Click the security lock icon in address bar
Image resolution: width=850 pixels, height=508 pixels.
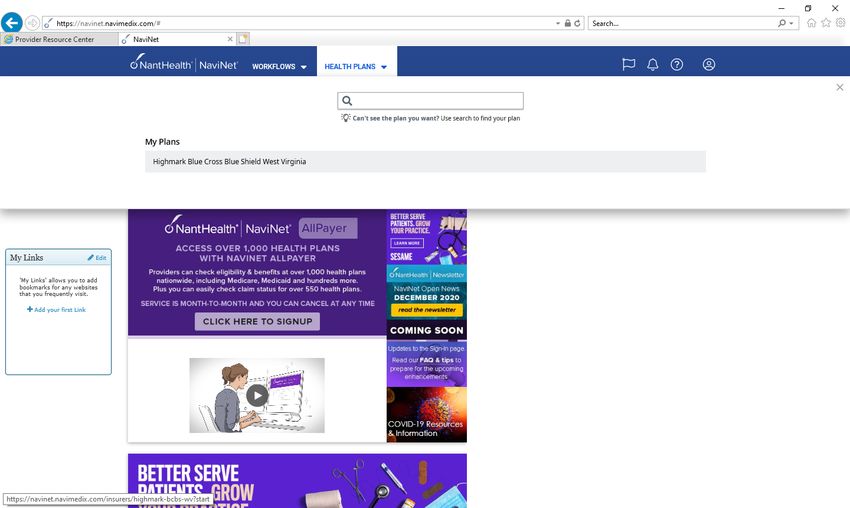click(x=568, y=23)
